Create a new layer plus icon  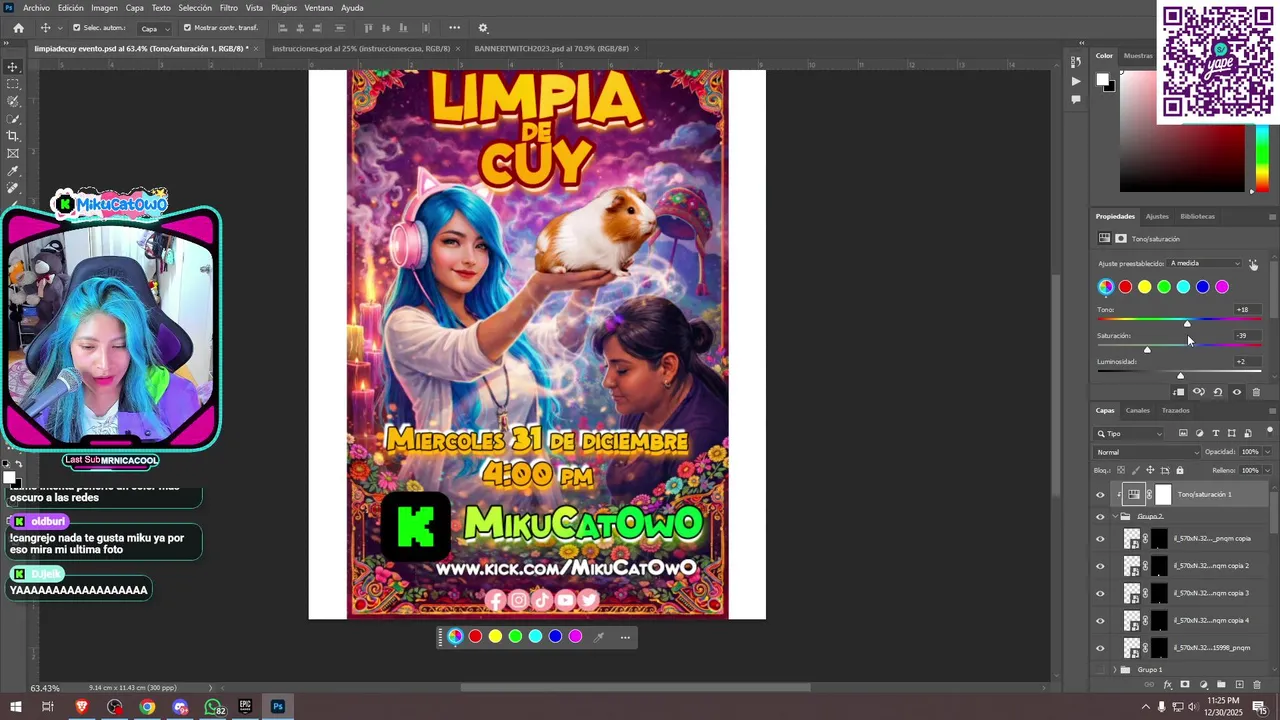pos(1239,685)
